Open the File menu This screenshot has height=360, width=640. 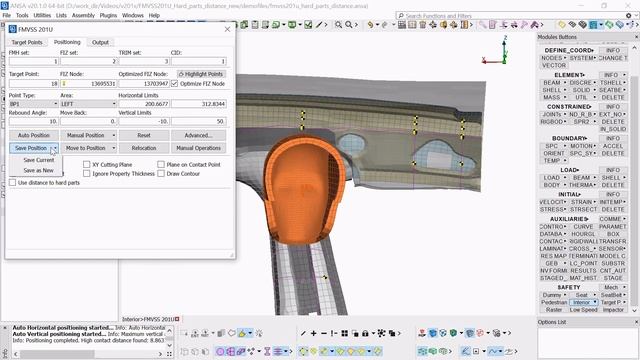point(7,16)
